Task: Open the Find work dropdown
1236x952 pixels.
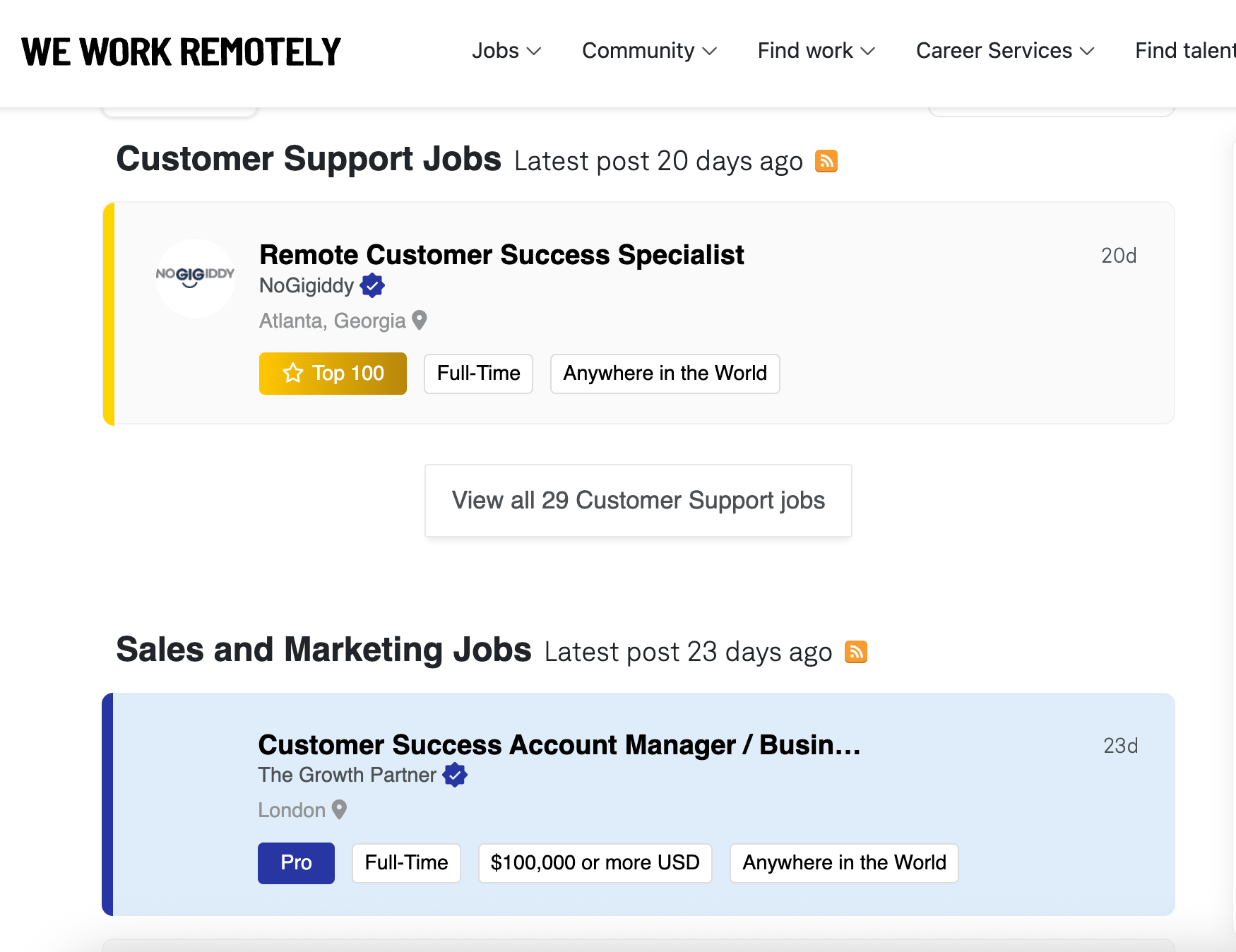Action: pos(816,51)
